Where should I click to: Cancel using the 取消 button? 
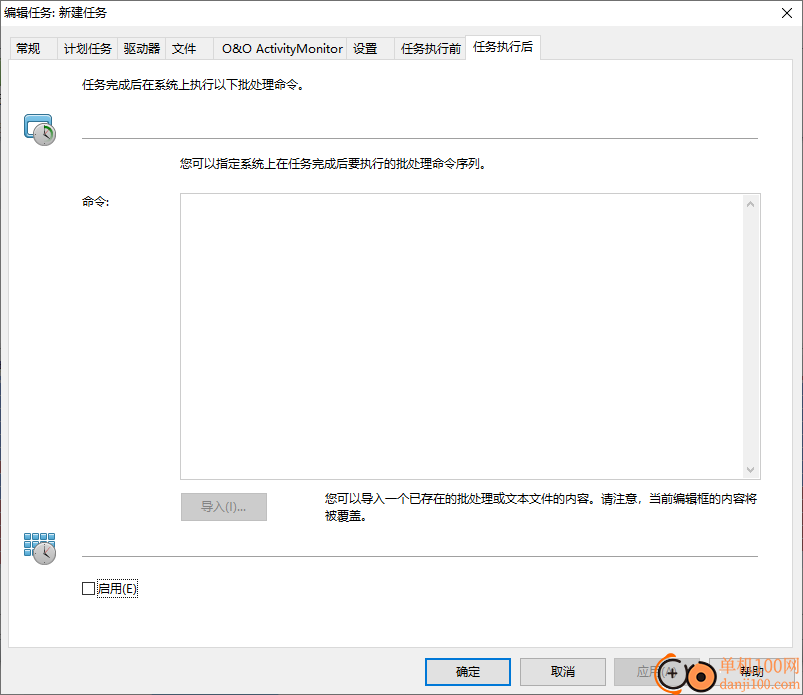[563, 671]
